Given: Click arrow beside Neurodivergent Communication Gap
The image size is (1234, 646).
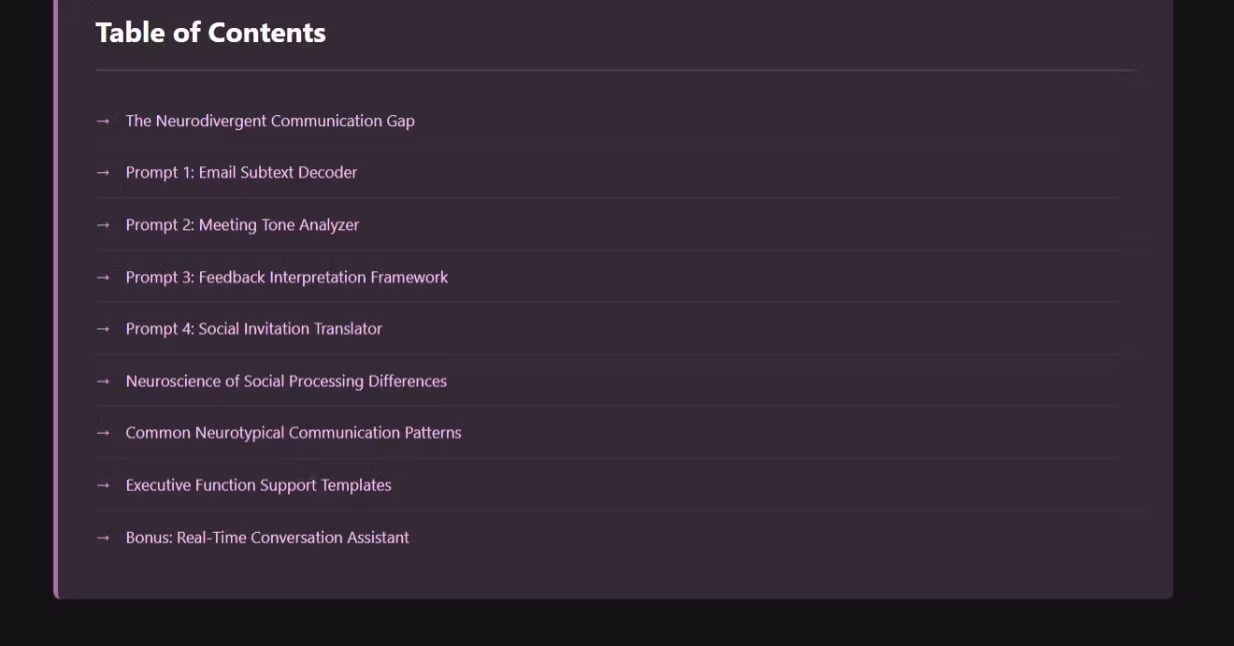Looking at the screenshot, I should [x=103, y=121].
